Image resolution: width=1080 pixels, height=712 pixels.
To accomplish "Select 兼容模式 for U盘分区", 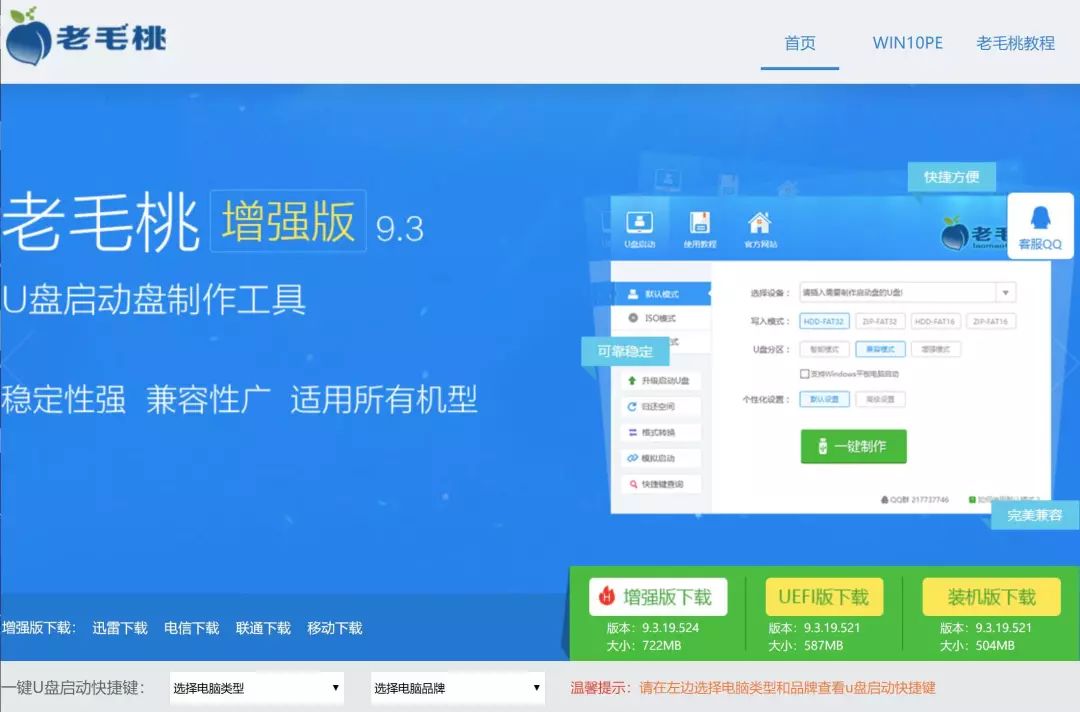I will pyautogui.click(x=880, y=349).
